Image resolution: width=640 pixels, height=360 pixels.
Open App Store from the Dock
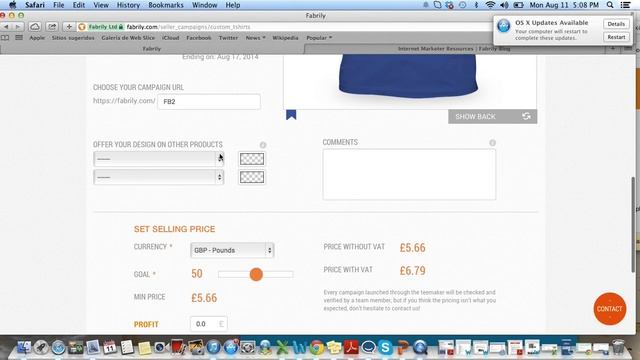[231, 347]
